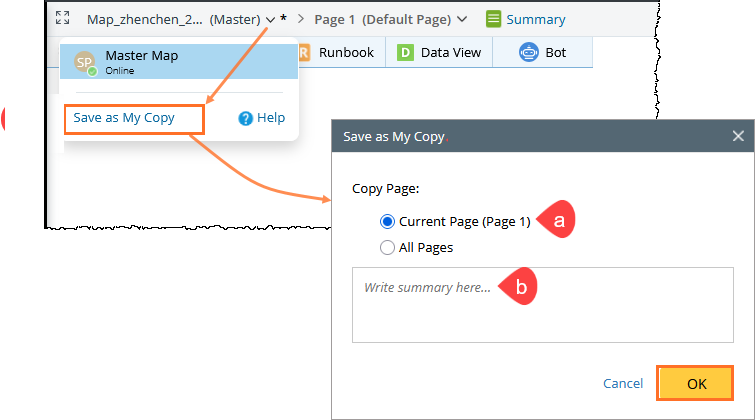The image size is (755, 420).
Task: Click the Help question mark icon
Action: [x=246, y=118]
